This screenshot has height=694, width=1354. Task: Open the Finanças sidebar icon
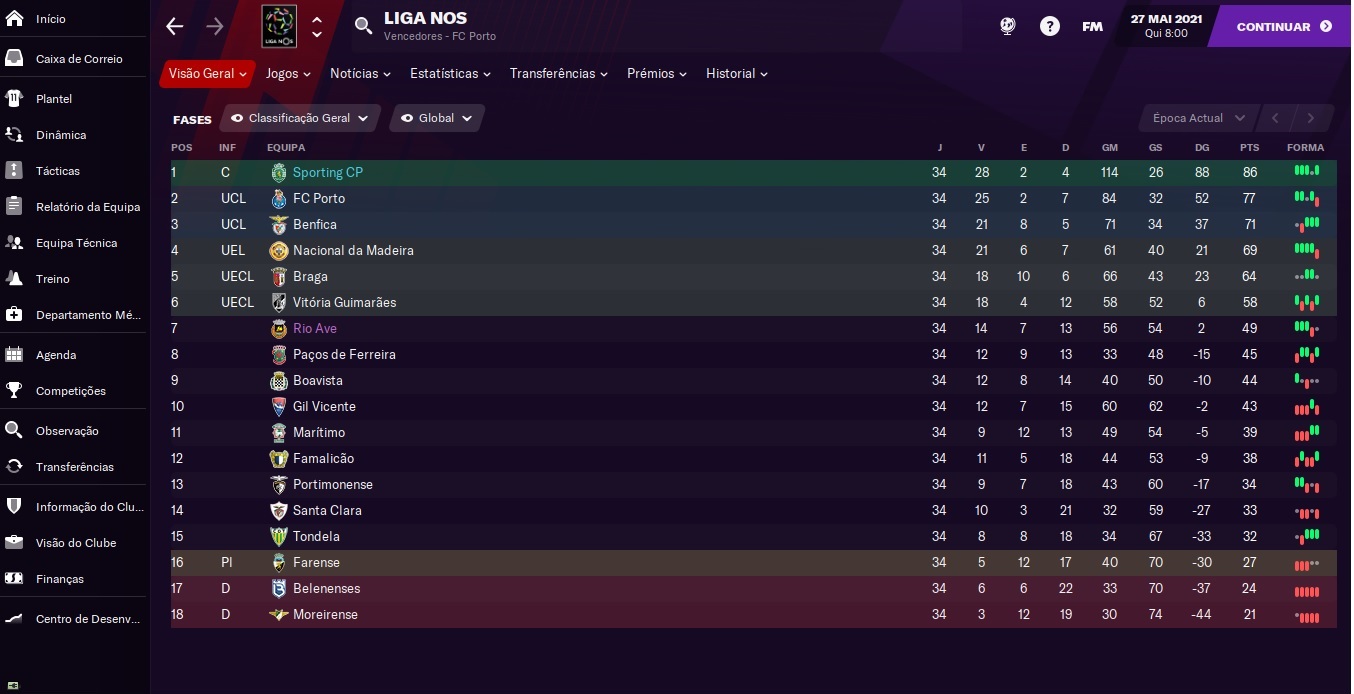14,579
